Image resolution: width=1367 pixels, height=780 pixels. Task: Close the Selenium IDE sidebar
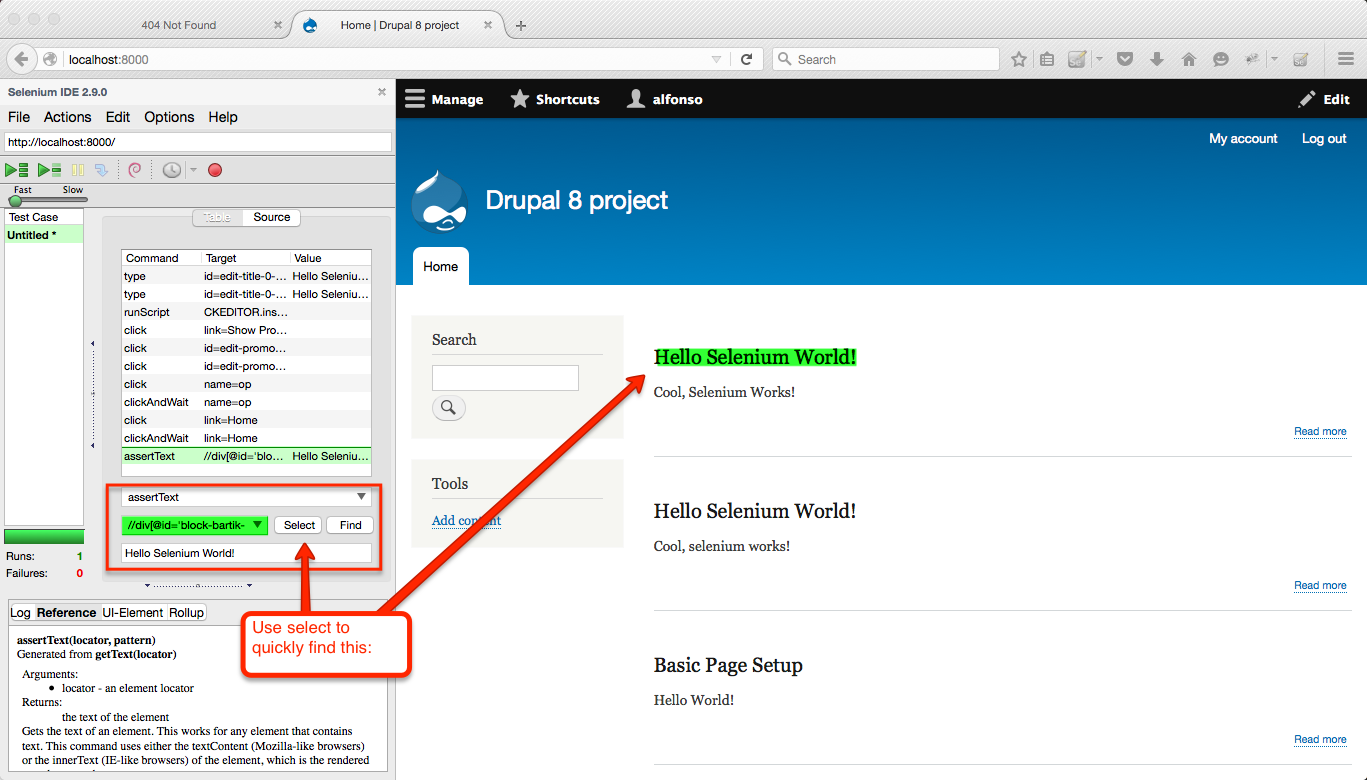pyautogui.click(x=381, y=92)
